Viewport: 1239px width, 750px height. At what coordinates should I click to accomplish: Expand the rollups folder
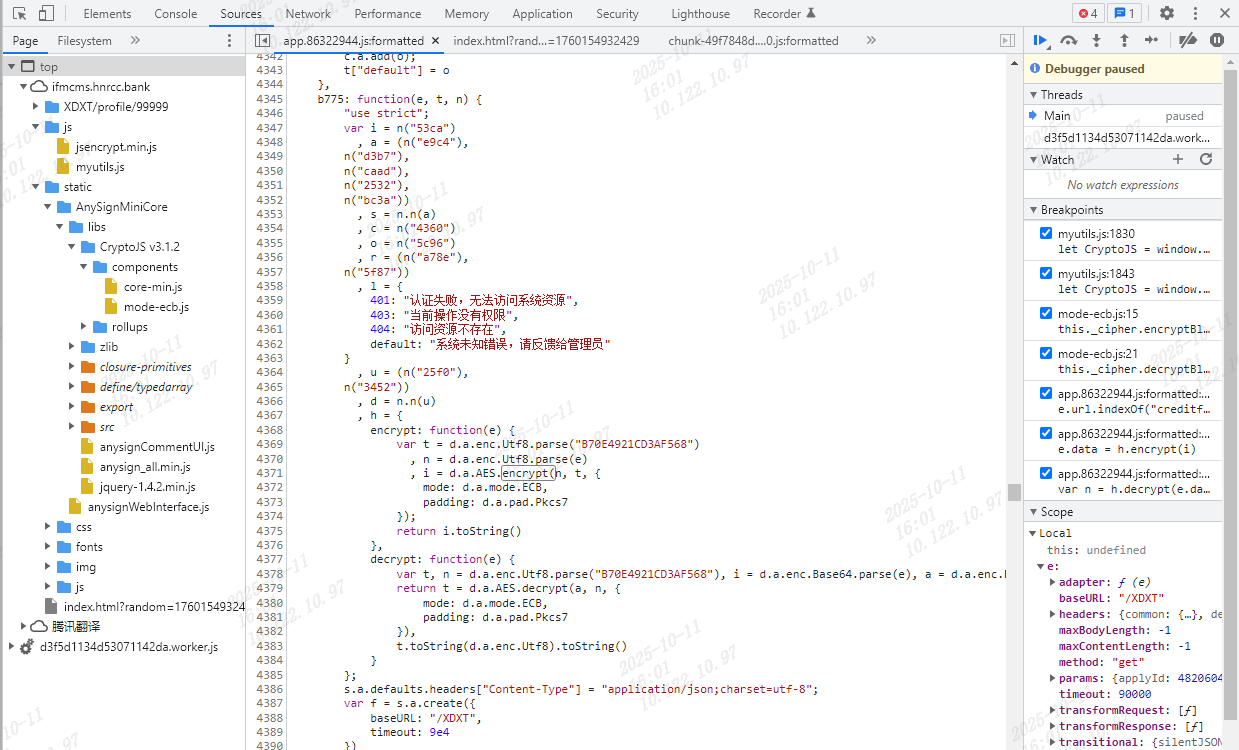(x=84, y=327)
